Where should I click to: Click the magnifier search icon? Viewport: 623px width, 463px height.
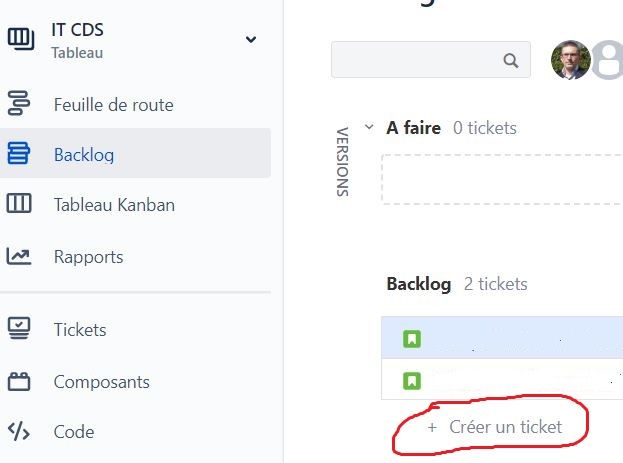coord(511,60)
